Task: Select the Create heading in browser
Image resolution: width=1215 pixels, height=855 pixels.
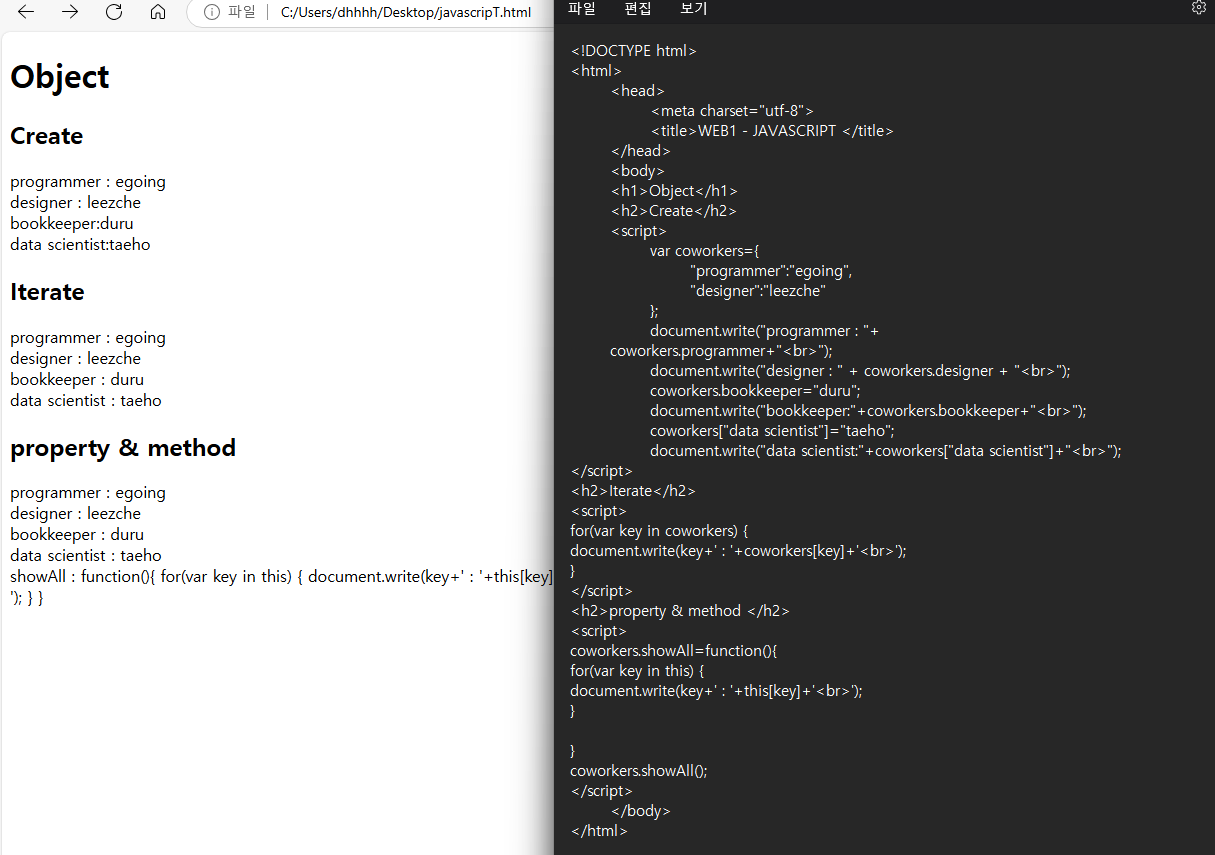Action: pos(47,136)
